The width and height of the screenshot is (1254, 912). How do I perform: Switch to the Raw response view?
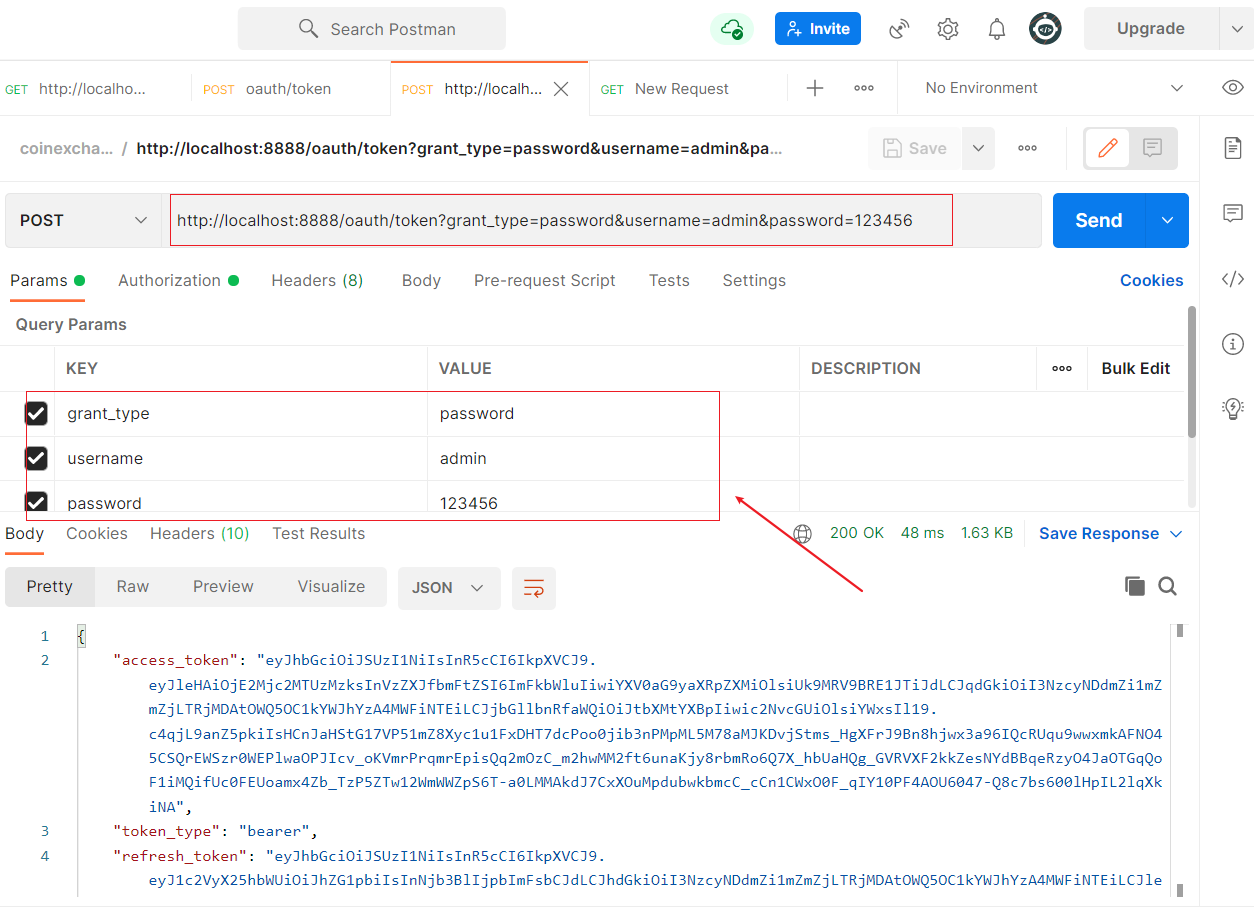[x=132, y=587]
